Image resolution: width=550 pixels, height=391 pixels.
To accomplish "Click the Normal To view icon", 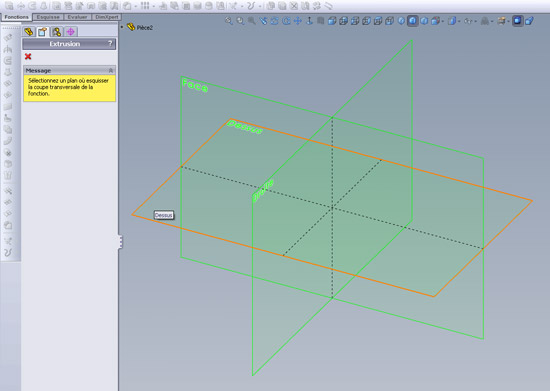I will click(309, 21).
